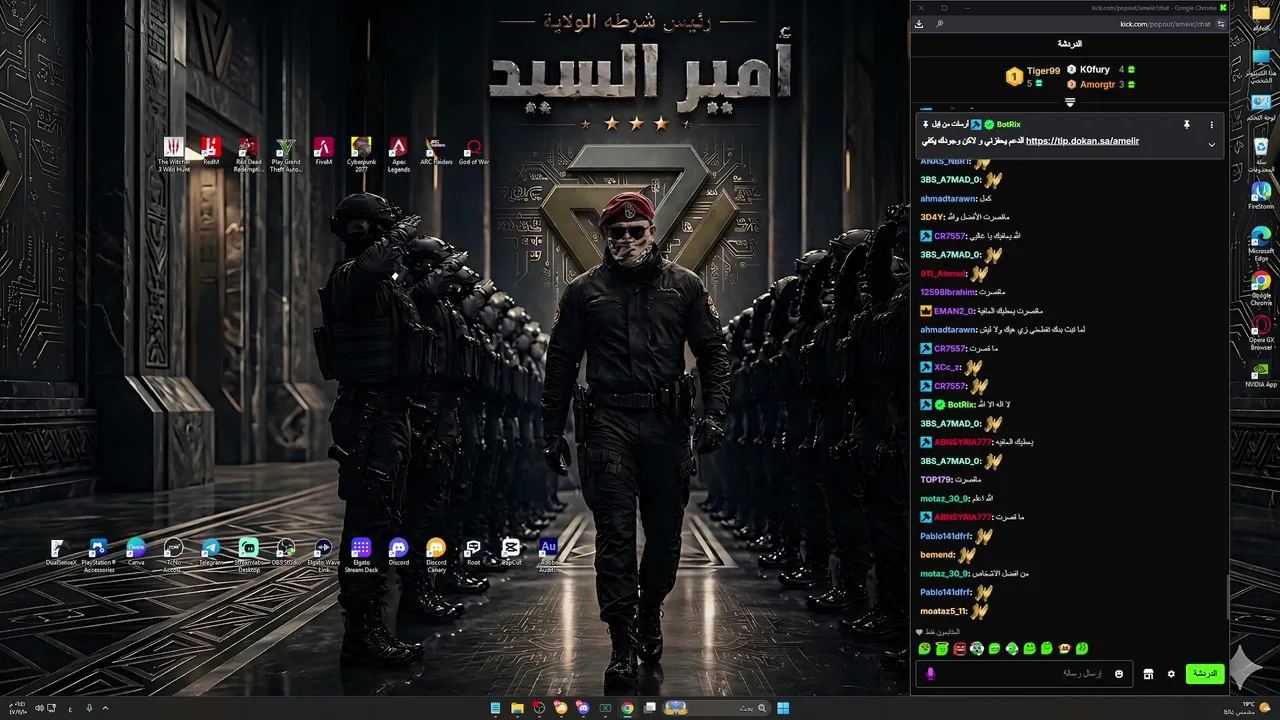Open FiveM desktop shortcut
Image resolution: width=1280 pixels, height=720 pixels.
(323, 151)
